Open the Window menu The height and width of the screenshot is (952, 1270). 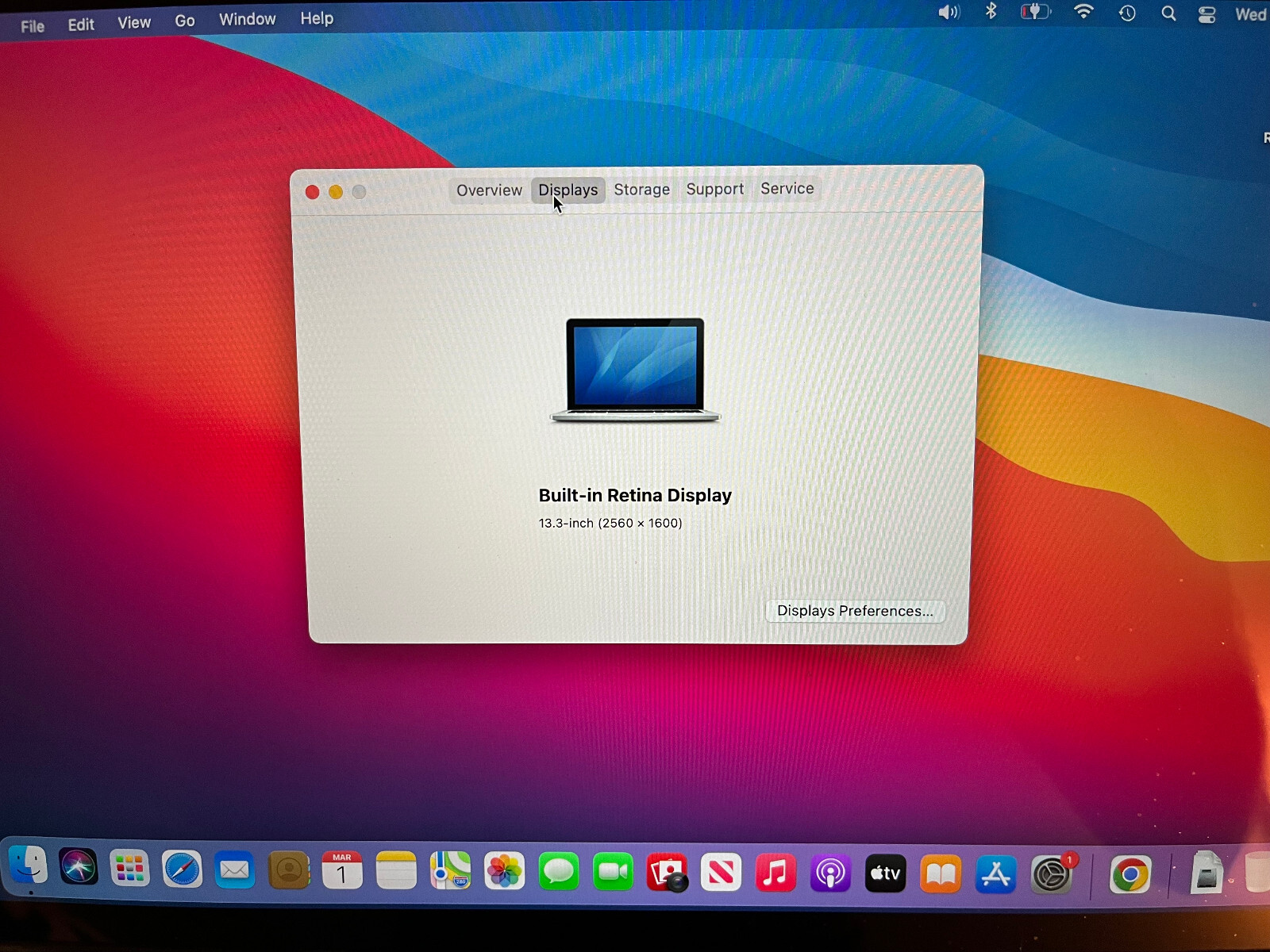[247, 19]
